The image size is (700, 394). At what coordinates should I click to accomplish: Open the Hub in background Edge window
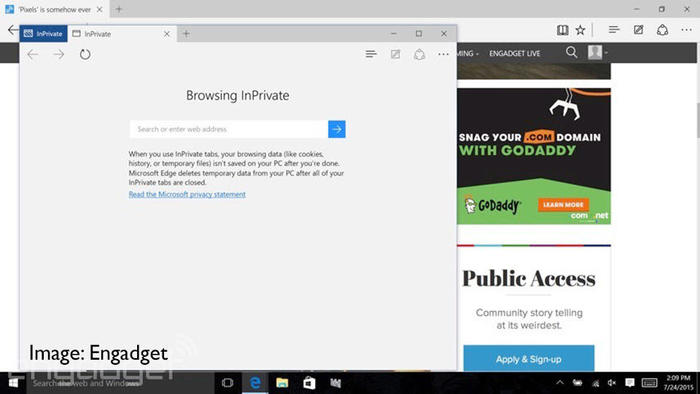click(x=614, y=30)
